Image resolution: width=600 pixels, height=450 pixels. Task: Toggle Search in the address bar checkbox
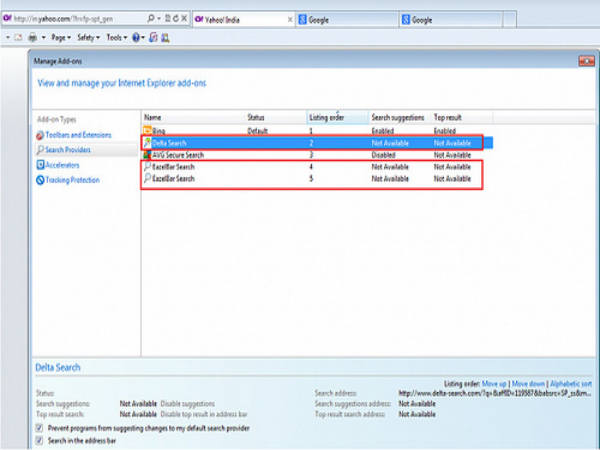tap(39, 441)
